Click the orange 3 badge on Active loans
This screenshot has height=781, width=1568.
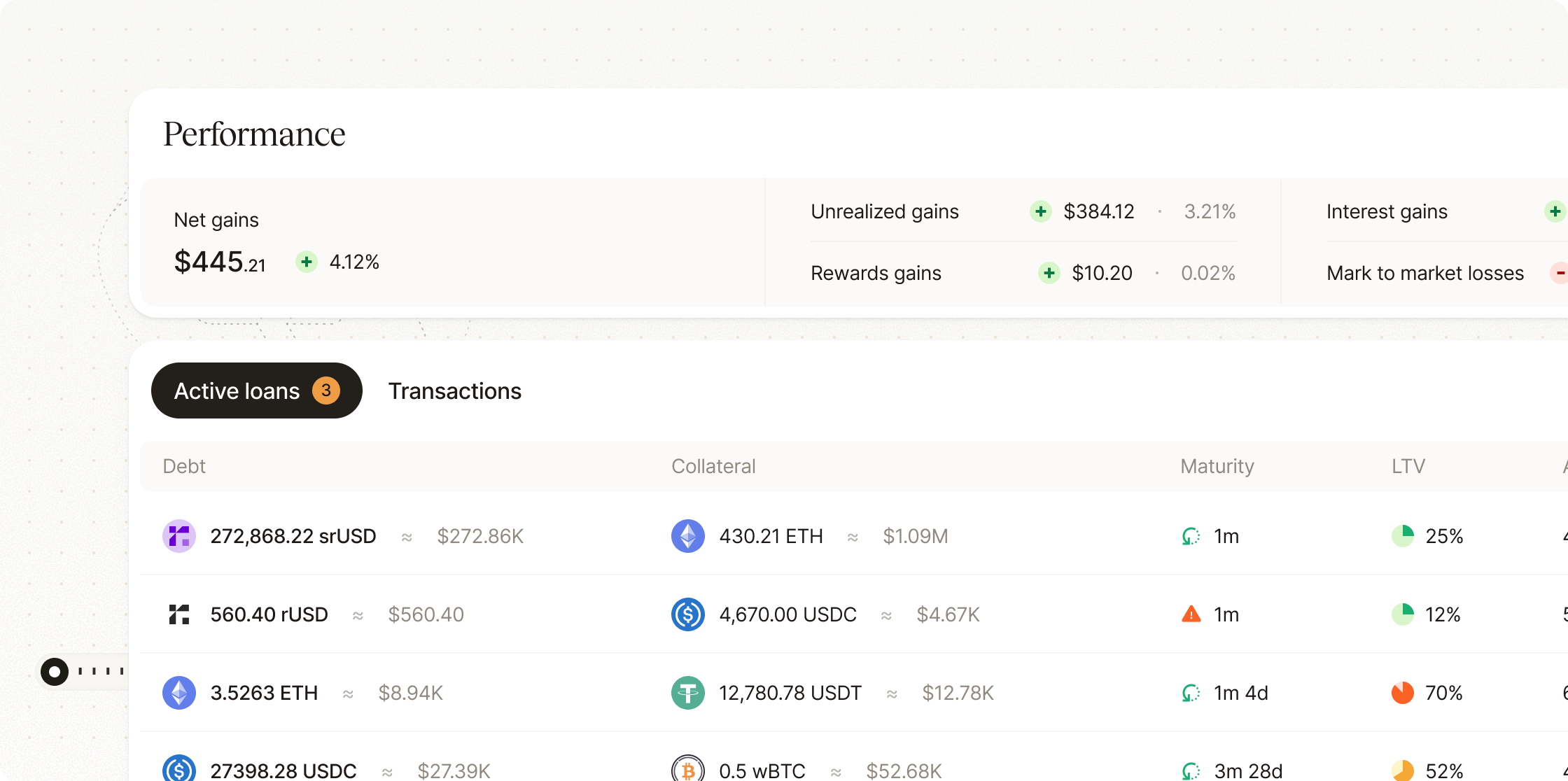click(x=326, y=390)
